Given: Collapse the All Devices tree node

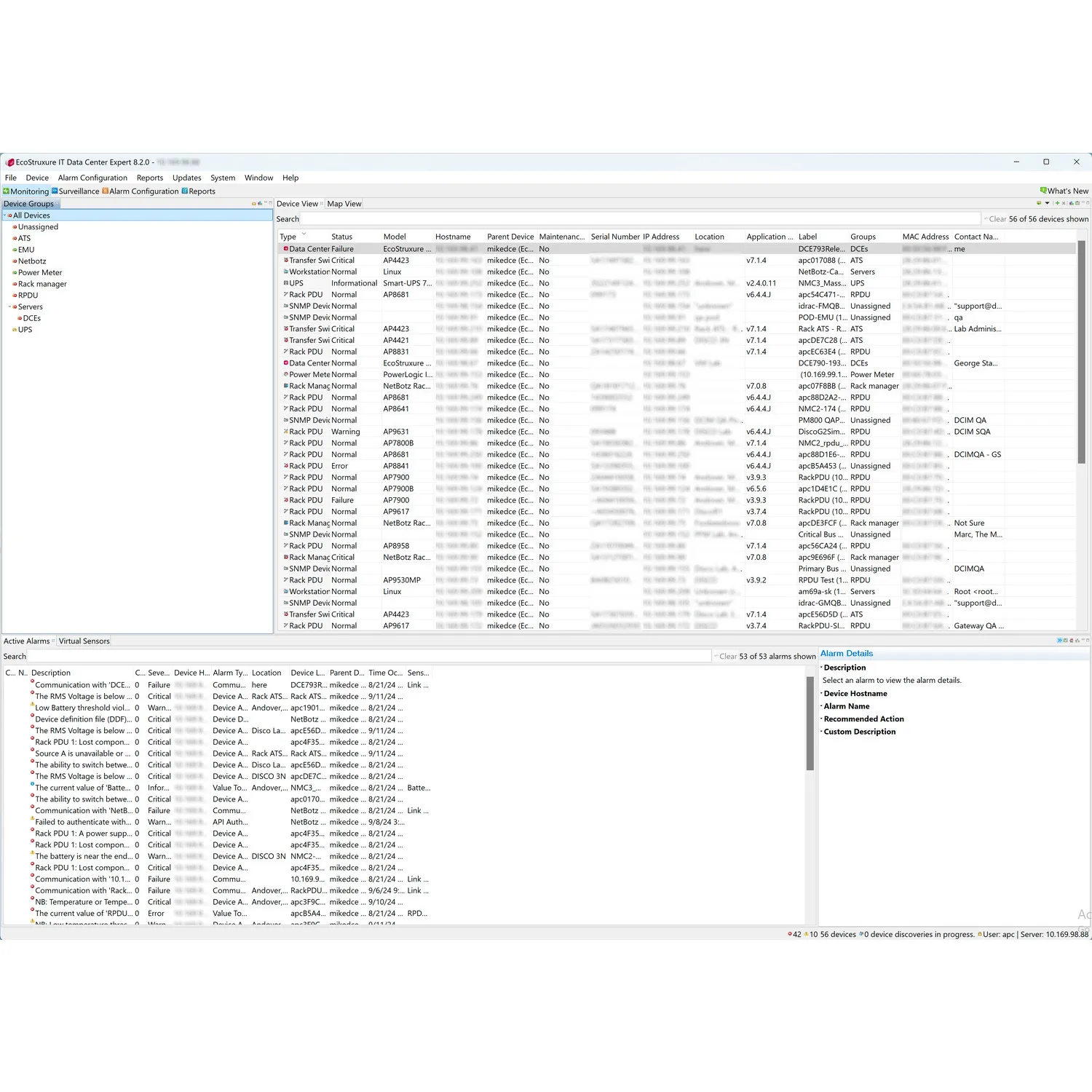Looking at the screenshot, I should click(x=4, y=215).
